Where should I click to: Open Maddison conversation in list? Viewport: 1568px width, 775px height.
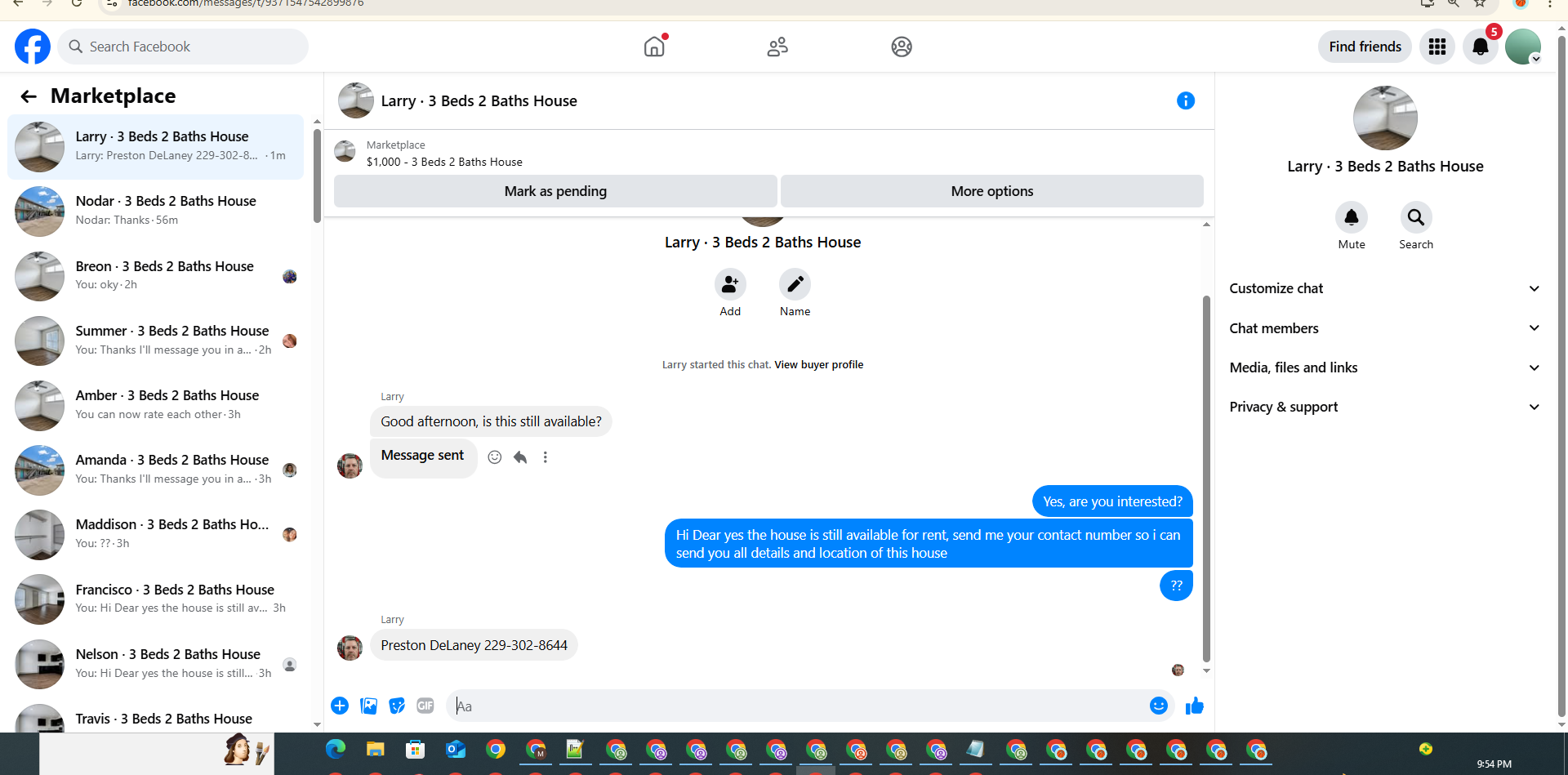point(156,534)
